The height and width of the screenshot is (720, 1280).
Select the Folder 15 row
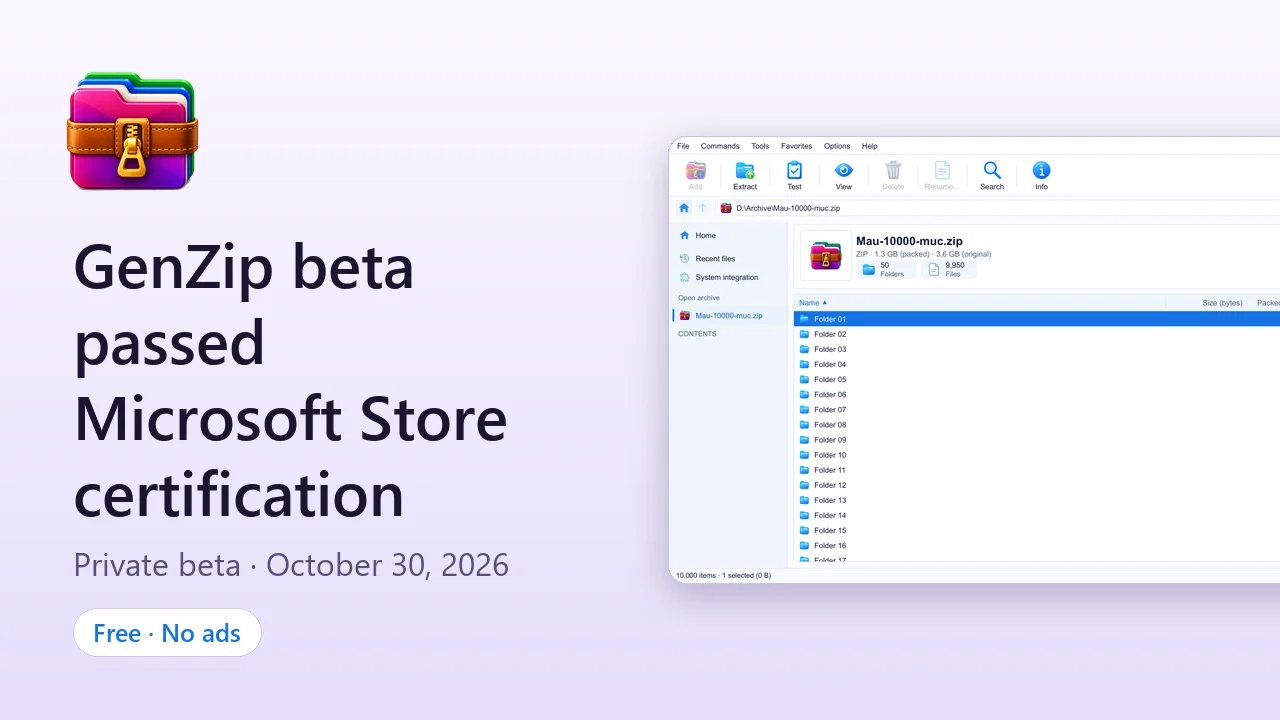tap(1037, 531)
